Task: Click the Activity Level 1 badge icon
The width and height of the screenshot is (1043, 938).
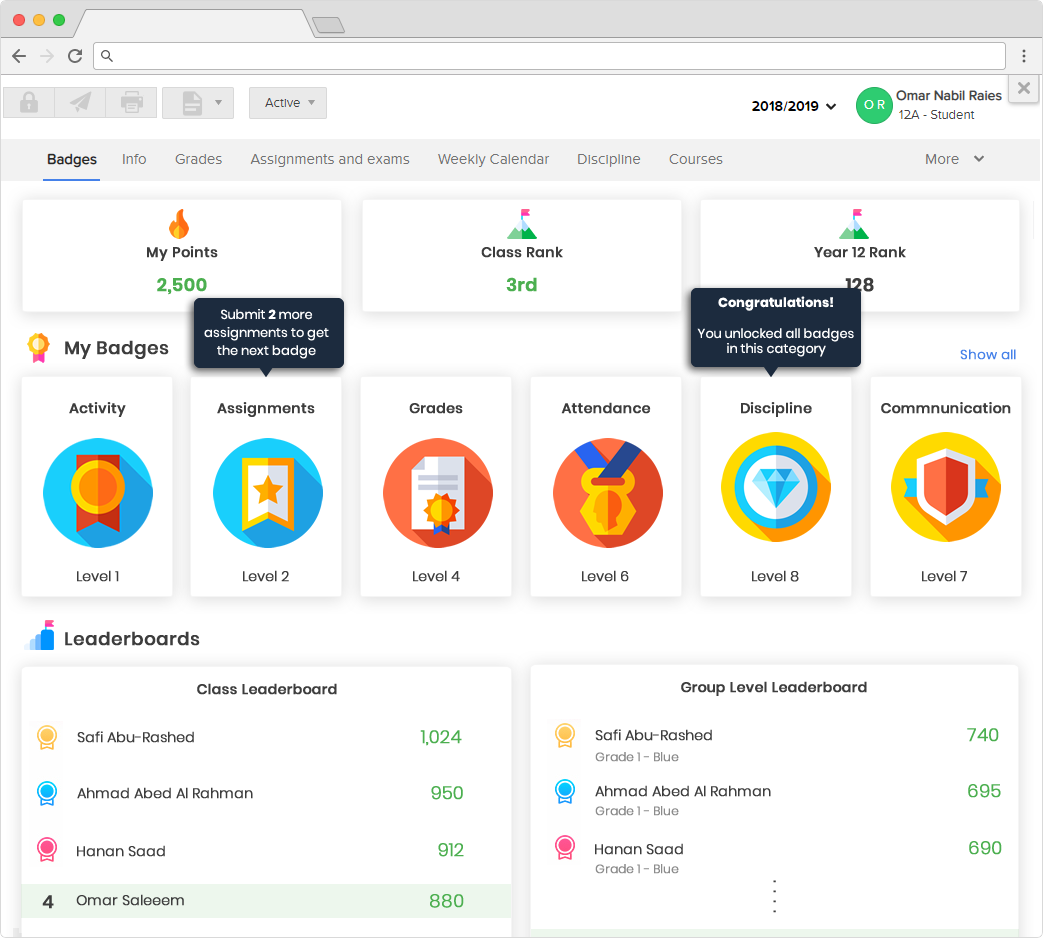Action: pos(98,493)
